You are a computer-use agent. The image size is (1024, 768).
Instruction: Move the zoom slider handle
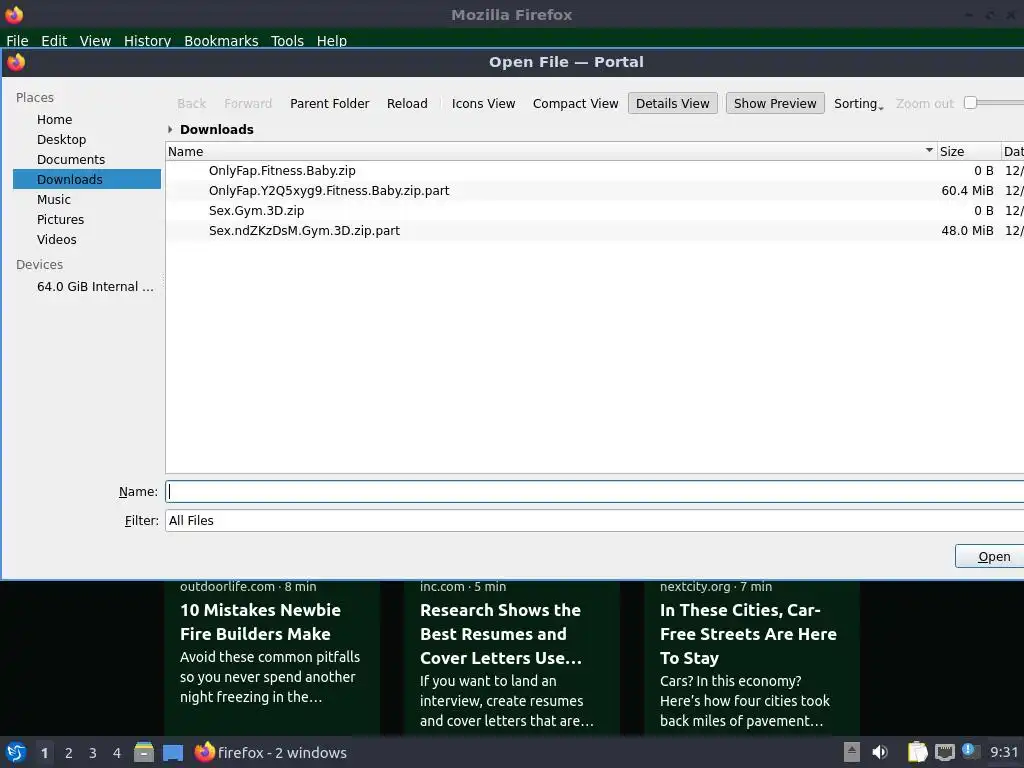(970, 103)
